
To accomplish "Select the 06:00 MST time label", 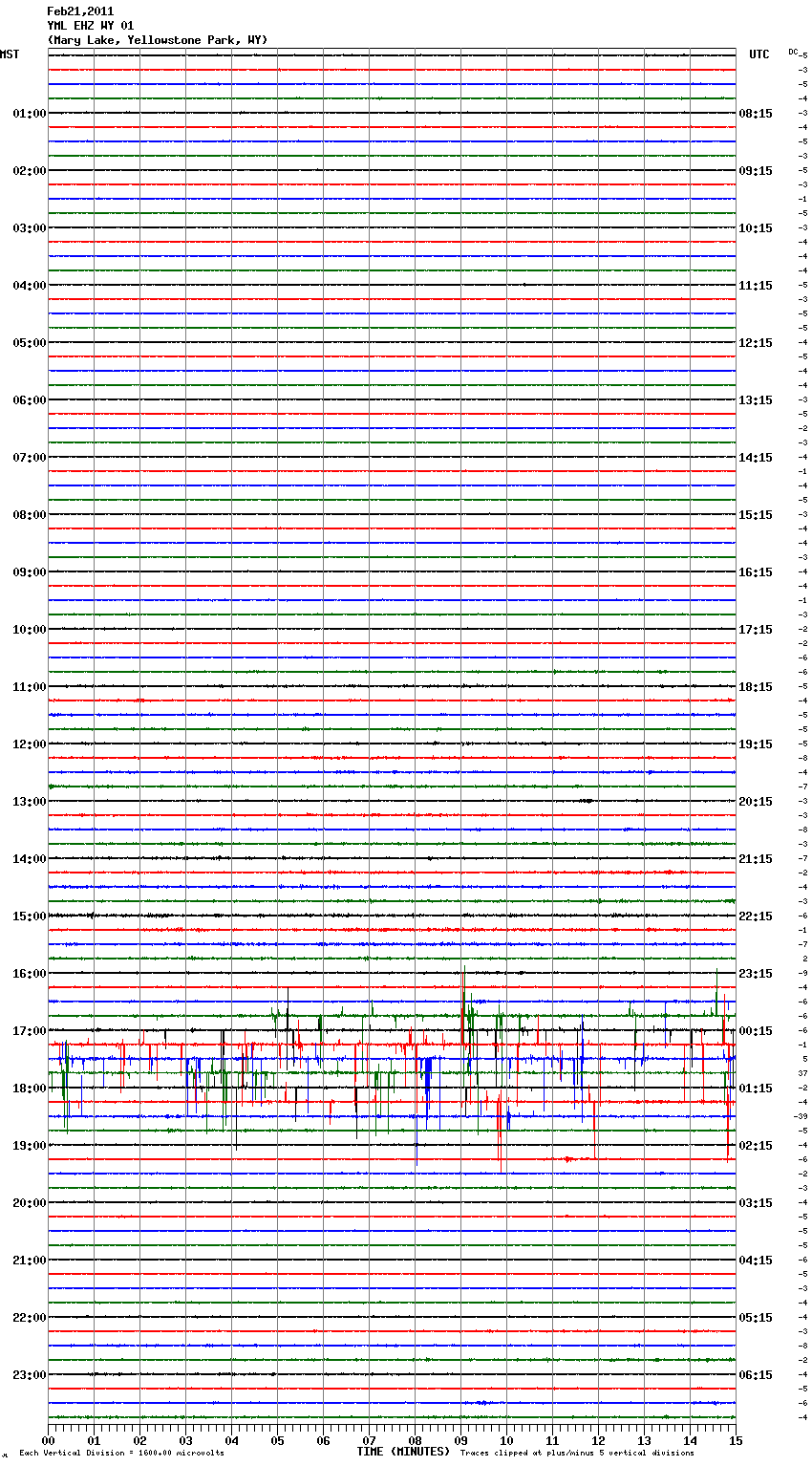I will (x=30, y=400).
